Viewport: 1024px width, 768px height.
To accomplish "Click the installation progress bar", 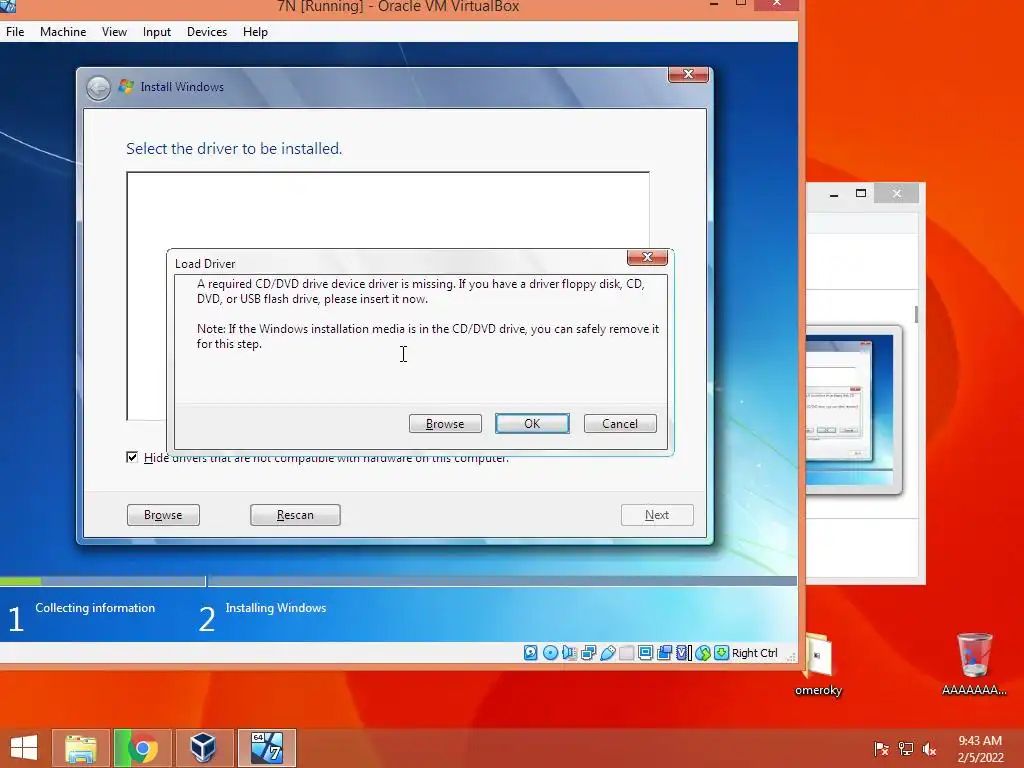I will point(398,581).
